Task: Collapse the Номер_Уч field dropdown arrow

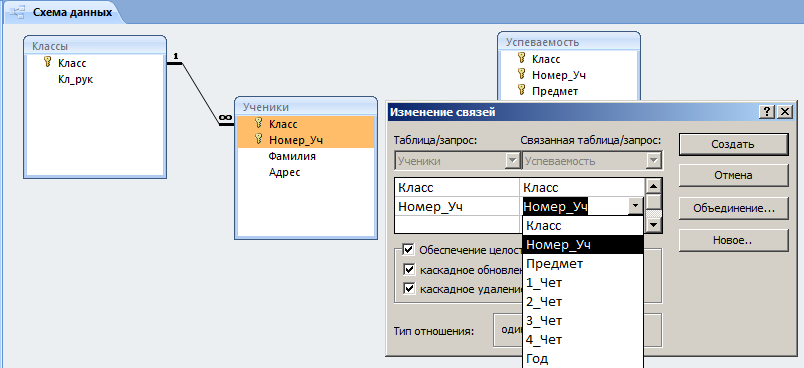Action: (x=635, y=206)
